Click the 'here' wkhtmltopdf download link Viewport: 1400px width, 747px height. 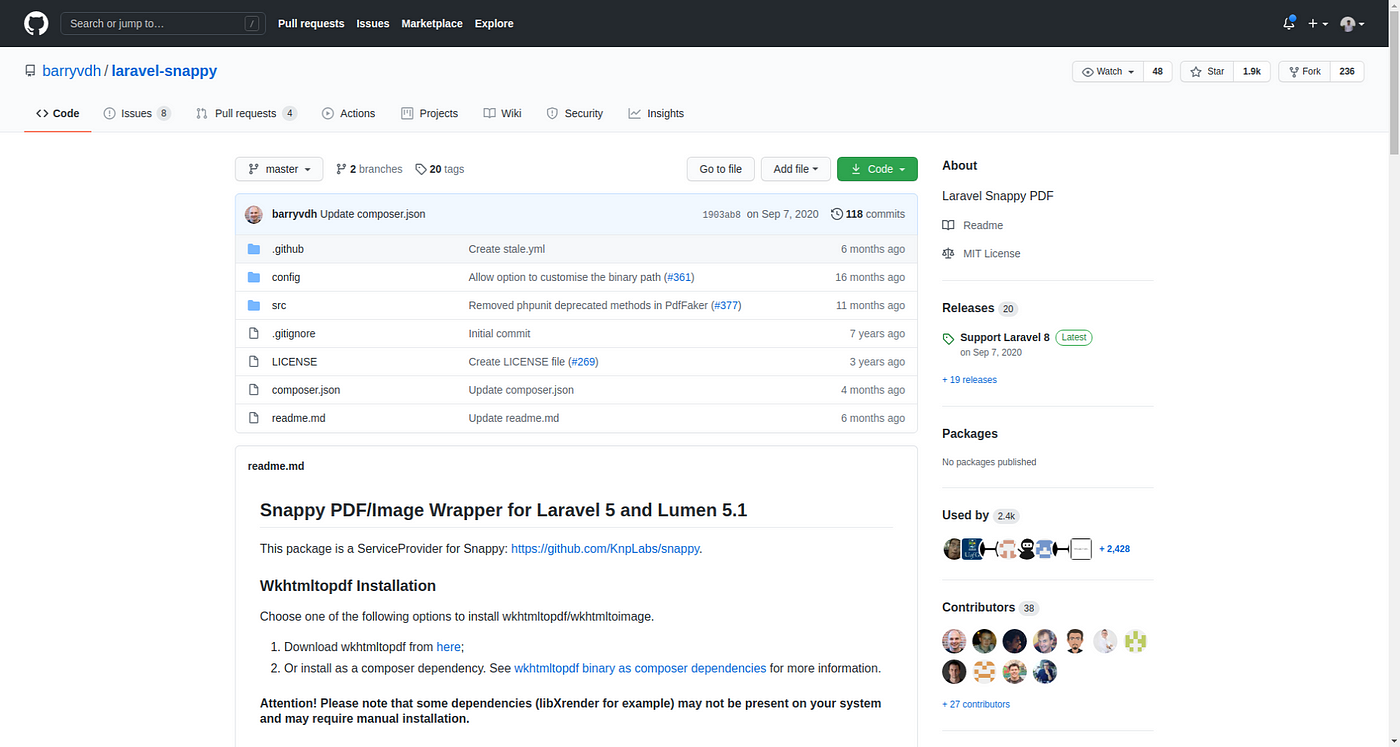point(448,647)
